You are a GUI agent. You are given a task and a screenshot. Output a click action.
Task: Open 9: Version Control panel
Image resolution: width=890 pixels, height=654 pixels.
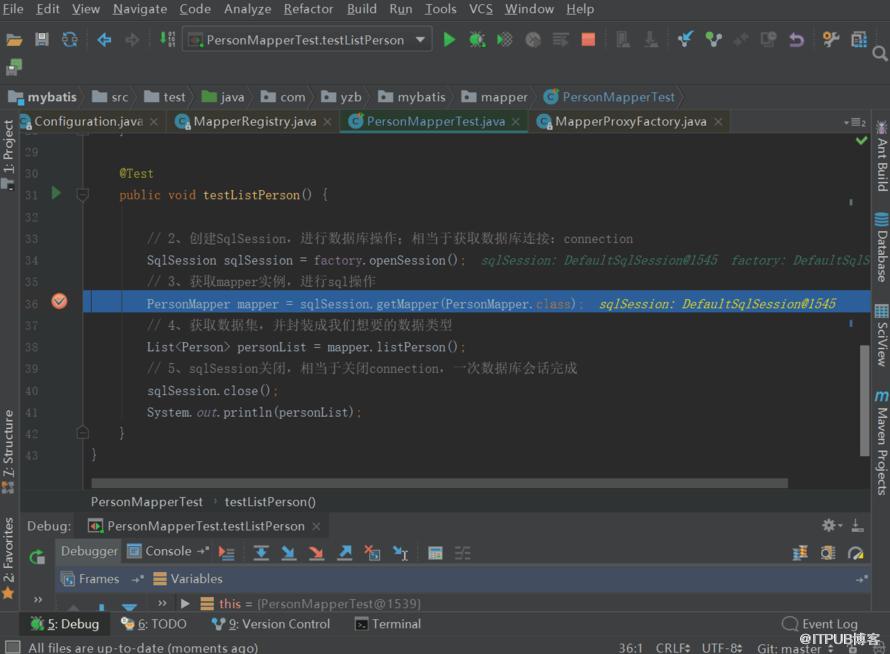tap(271, 624)
